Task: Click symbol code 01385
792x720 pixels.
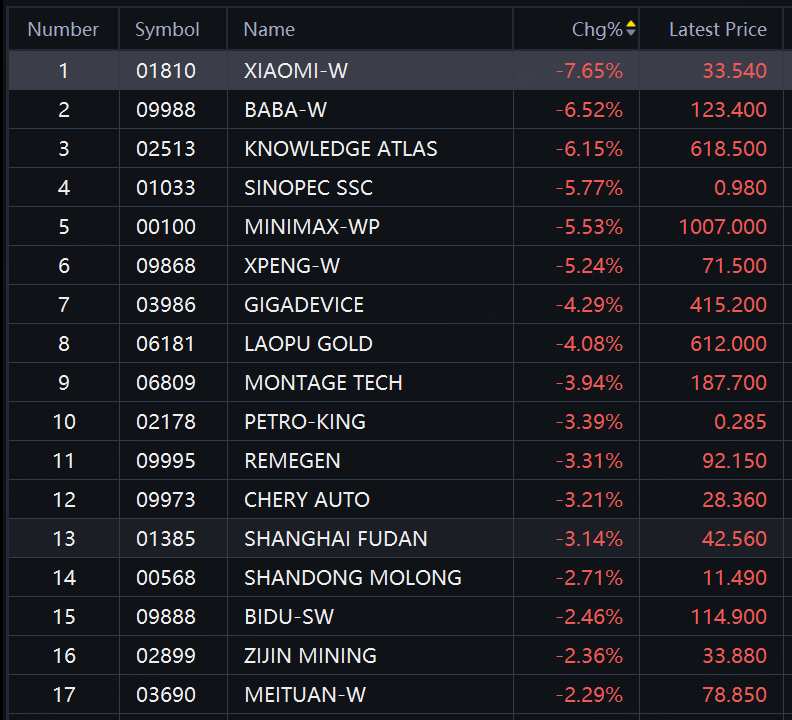Action: tap(166, 539)
